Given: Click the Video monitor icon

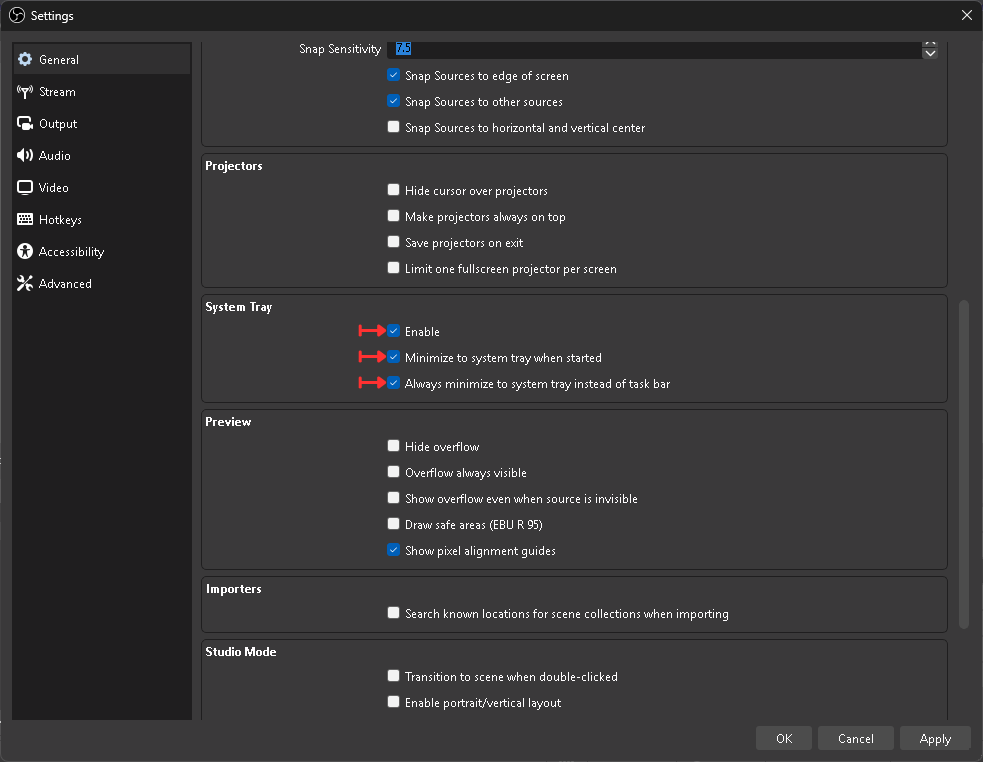Looking at the screenshot, I should (x=25, y=188).
